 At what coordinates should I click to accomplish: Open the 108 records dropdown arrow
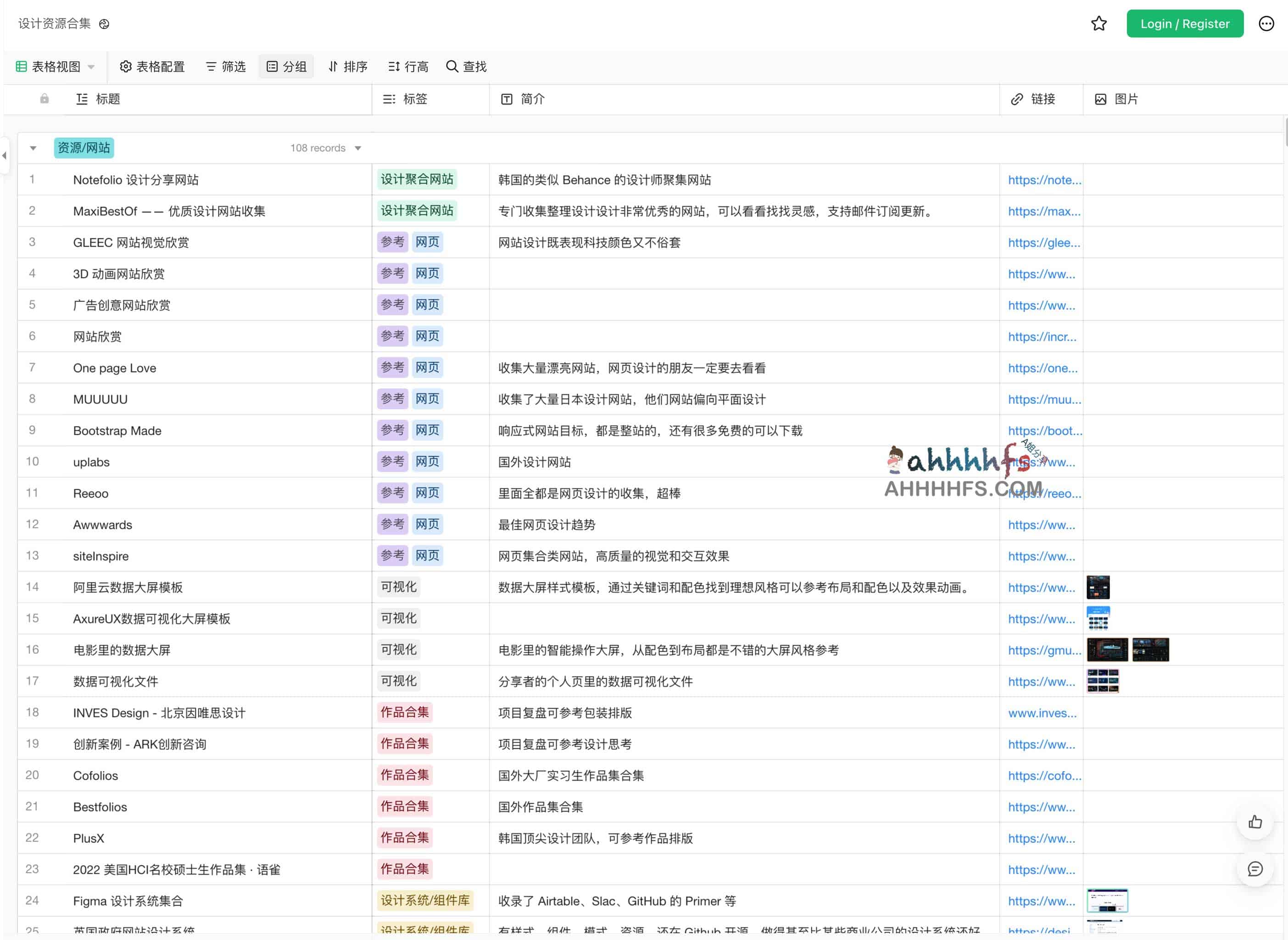[358, 149]
